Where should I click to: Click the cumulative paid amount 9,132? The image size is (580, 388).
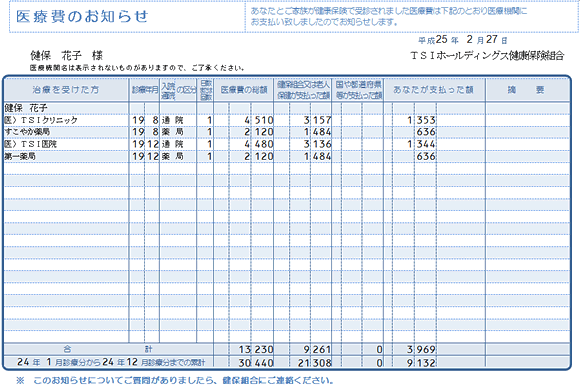click(421, 363)
